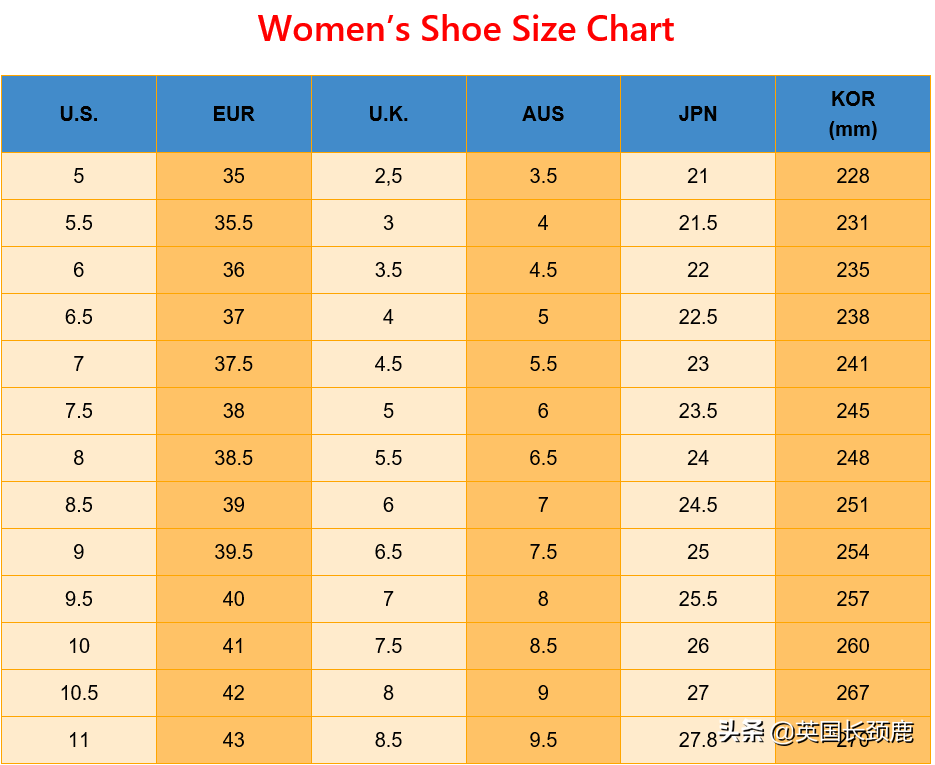Click the EUR cell showing 43
This screenshot has height=765, width=935.
234,740
